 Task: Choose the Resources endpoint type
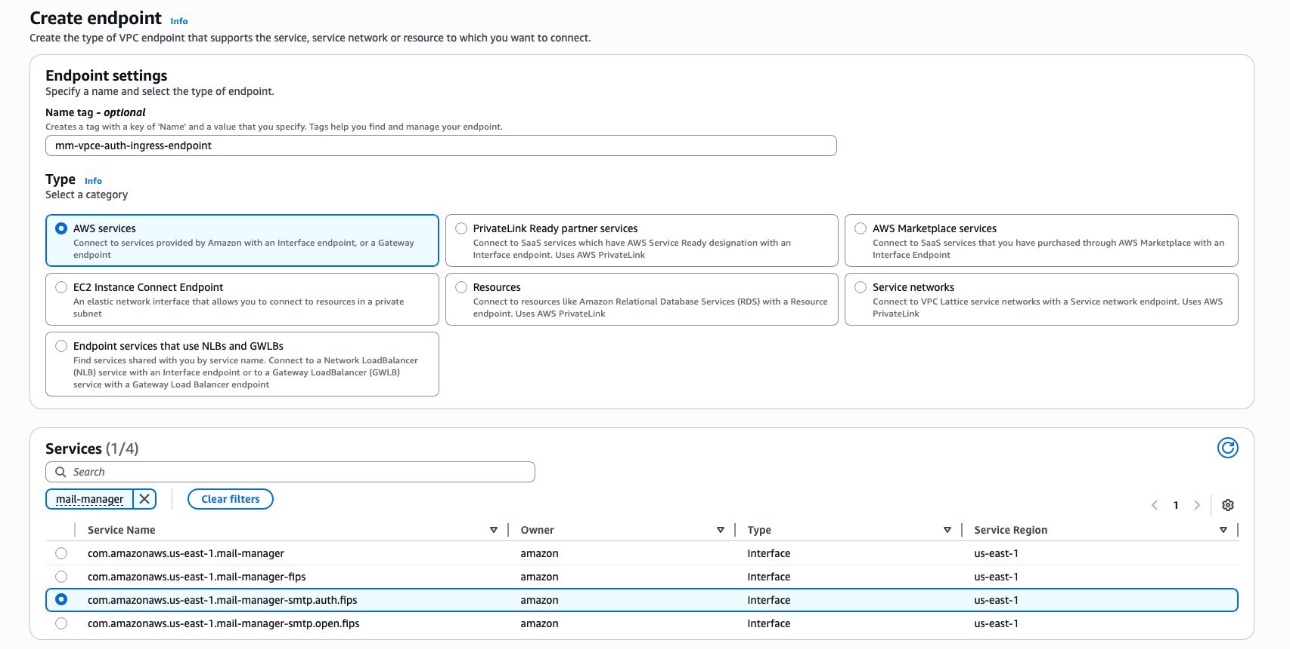pyautogui.click(x=461, y=287)
